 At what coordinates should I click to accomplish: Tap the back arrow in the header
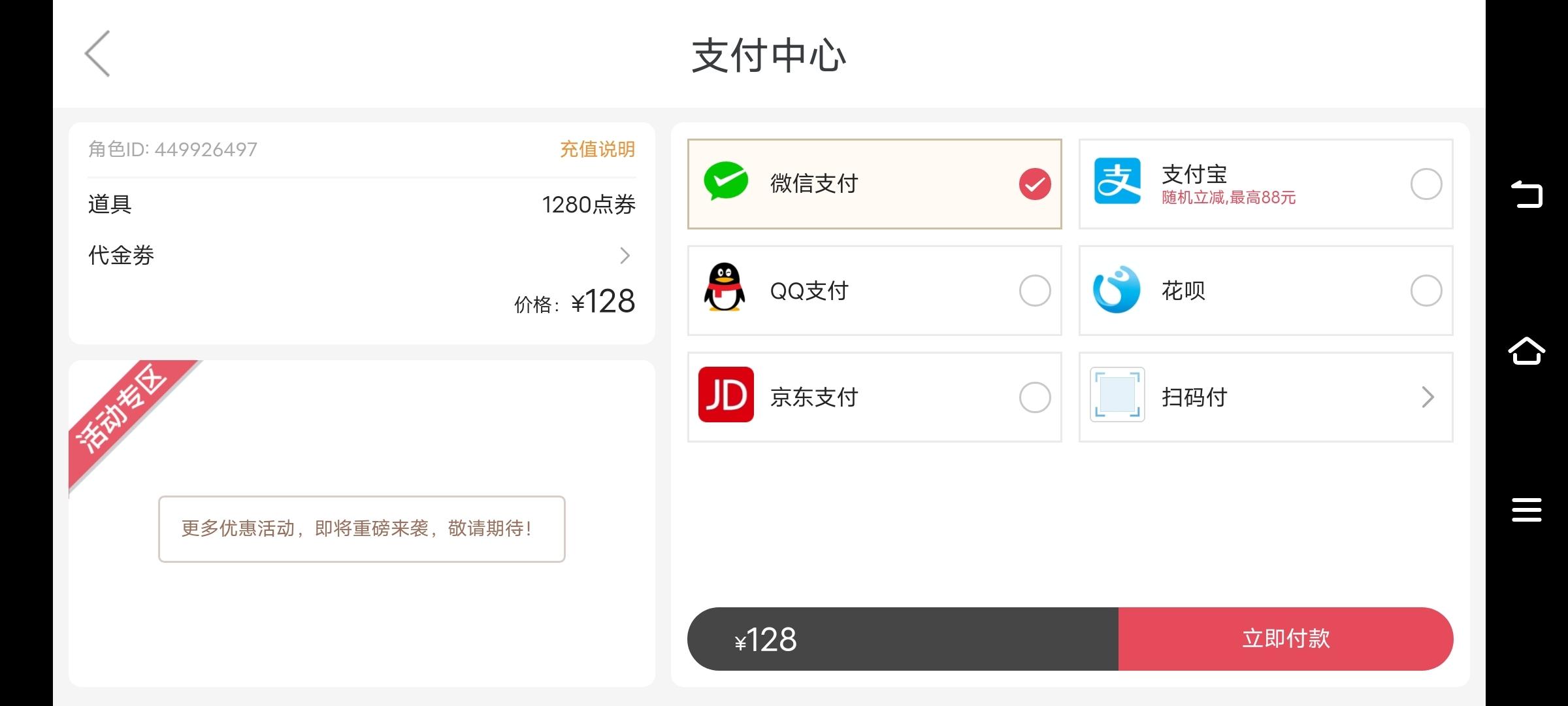coord(97,54)
